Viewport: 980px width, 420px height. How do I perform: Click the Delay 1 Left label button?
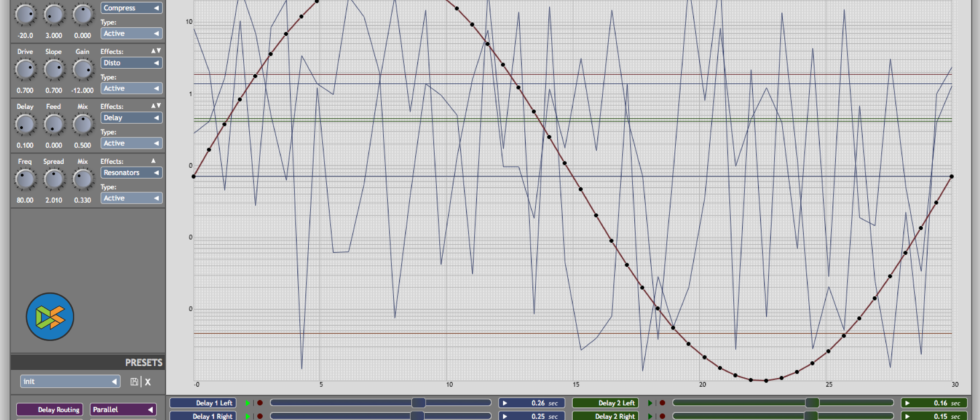203,403
